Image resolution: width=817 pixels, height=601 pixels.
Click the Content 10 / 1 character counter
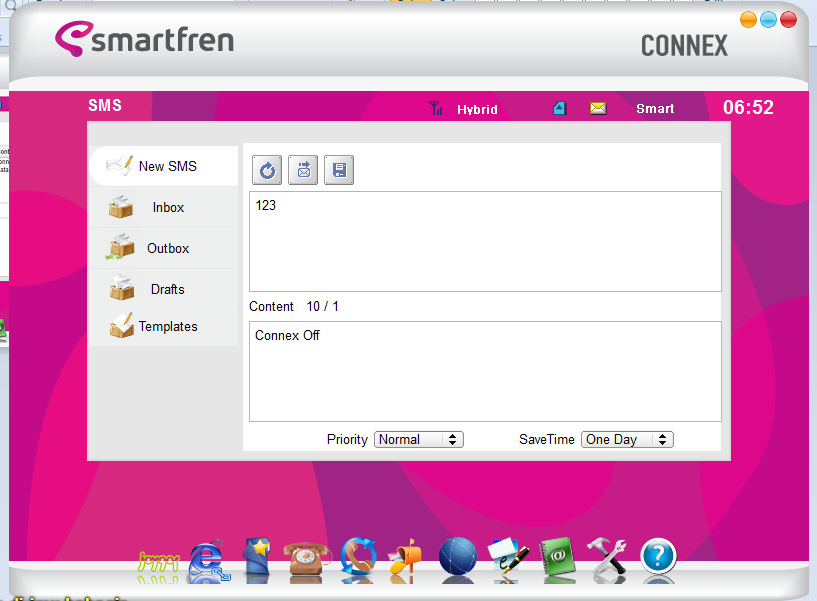point(294,306)
